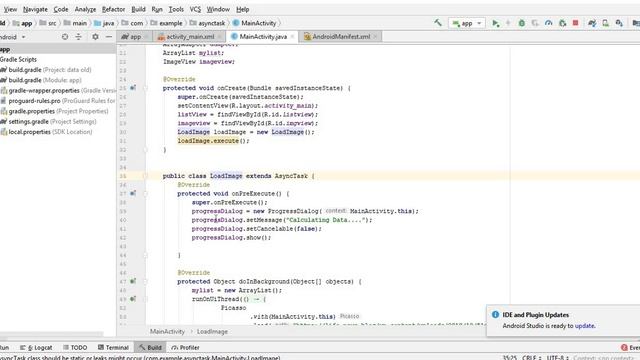Click the update link in notification
640x360 pixels.
(584, 326)
